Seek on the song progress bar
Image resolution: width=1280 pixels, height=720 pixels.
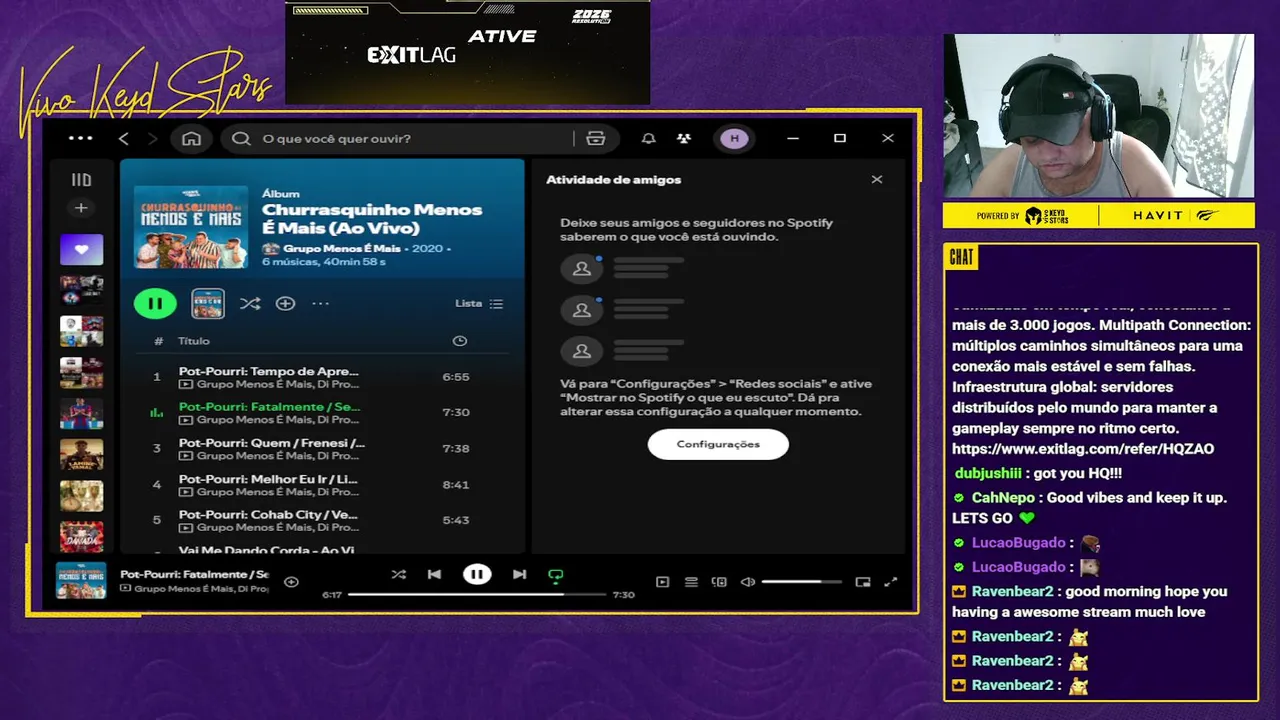point(477,594)
